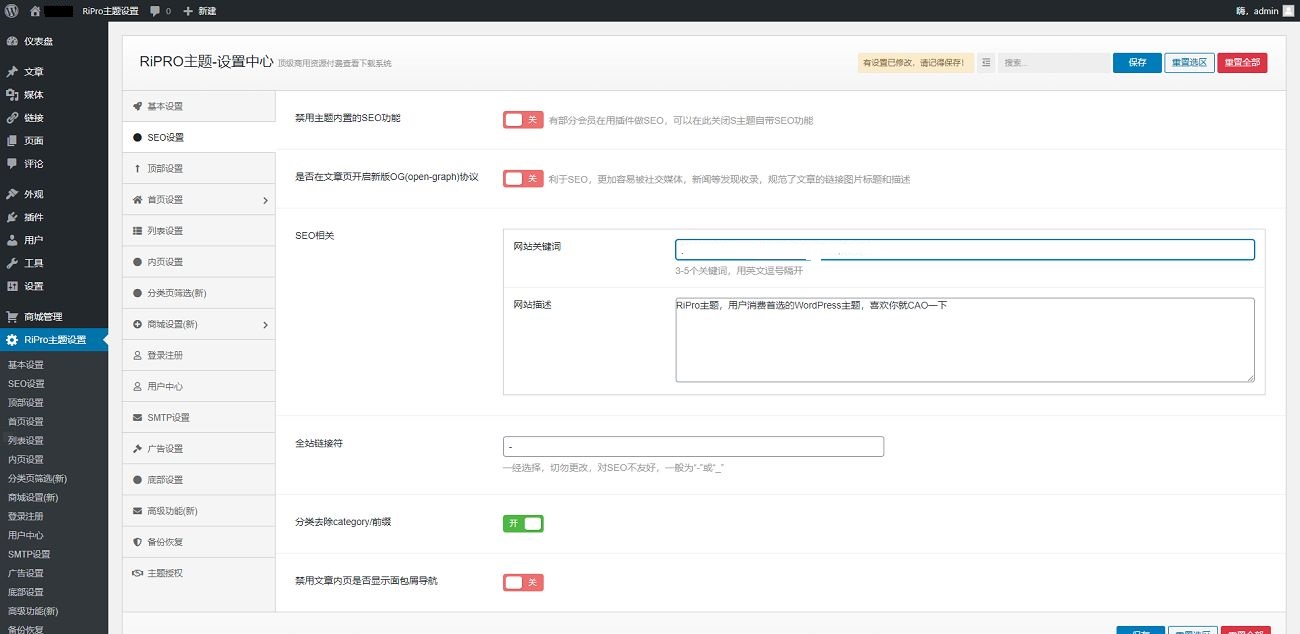Open 底部设置 in the left submenu
This screenshot has height=634, width=1300.
point(26,592)
